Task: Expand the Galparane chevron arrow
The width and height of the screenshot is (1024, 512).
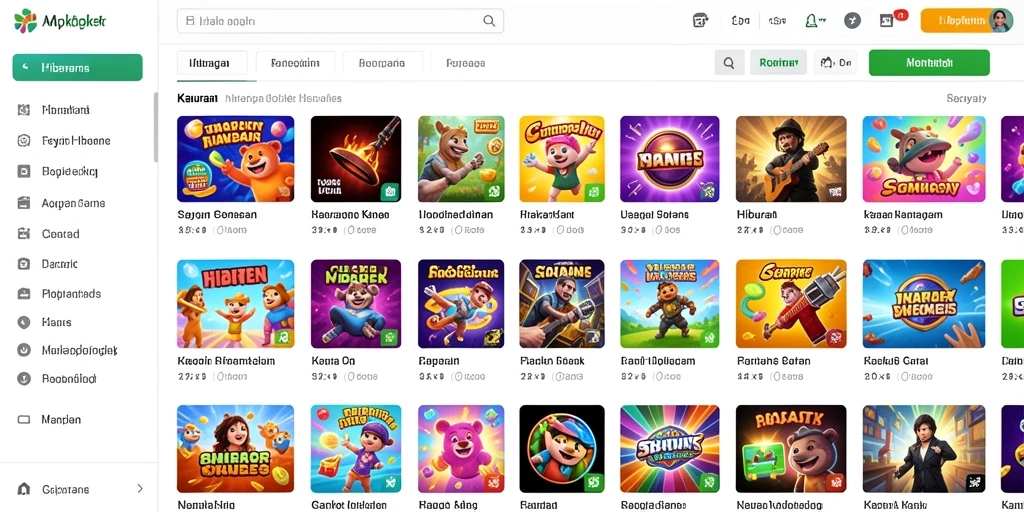Action: point(140,488)
